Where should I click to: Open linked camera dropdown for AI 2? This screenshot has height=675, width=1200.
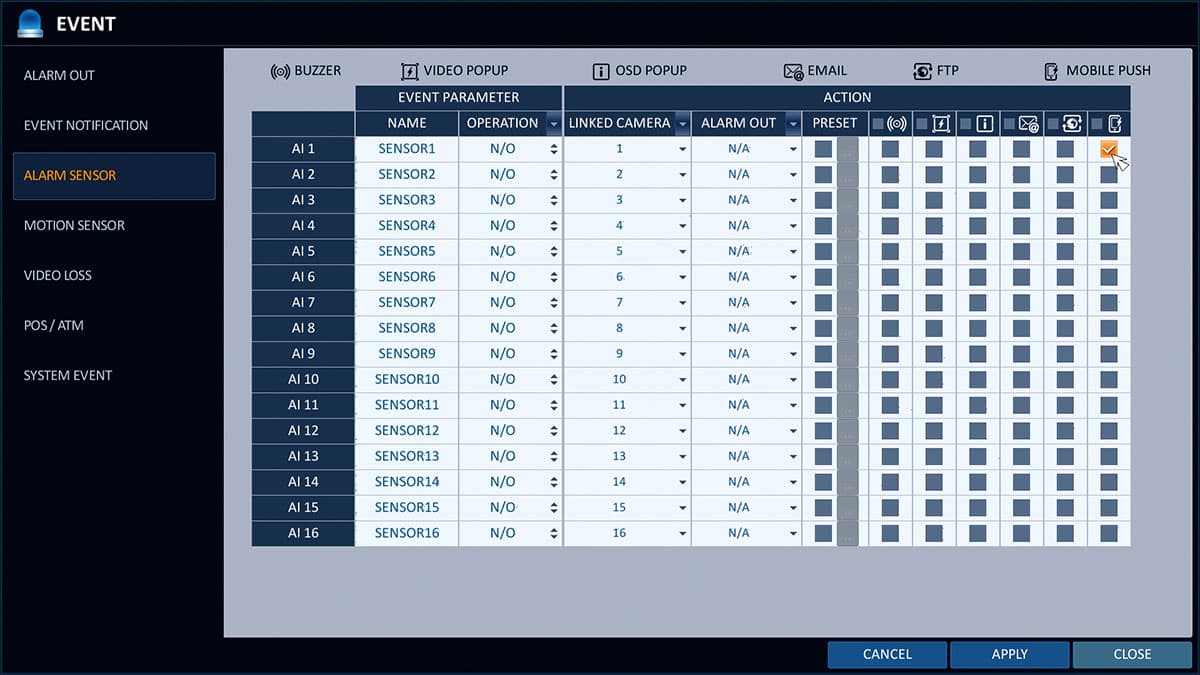[x=683, y=175]
